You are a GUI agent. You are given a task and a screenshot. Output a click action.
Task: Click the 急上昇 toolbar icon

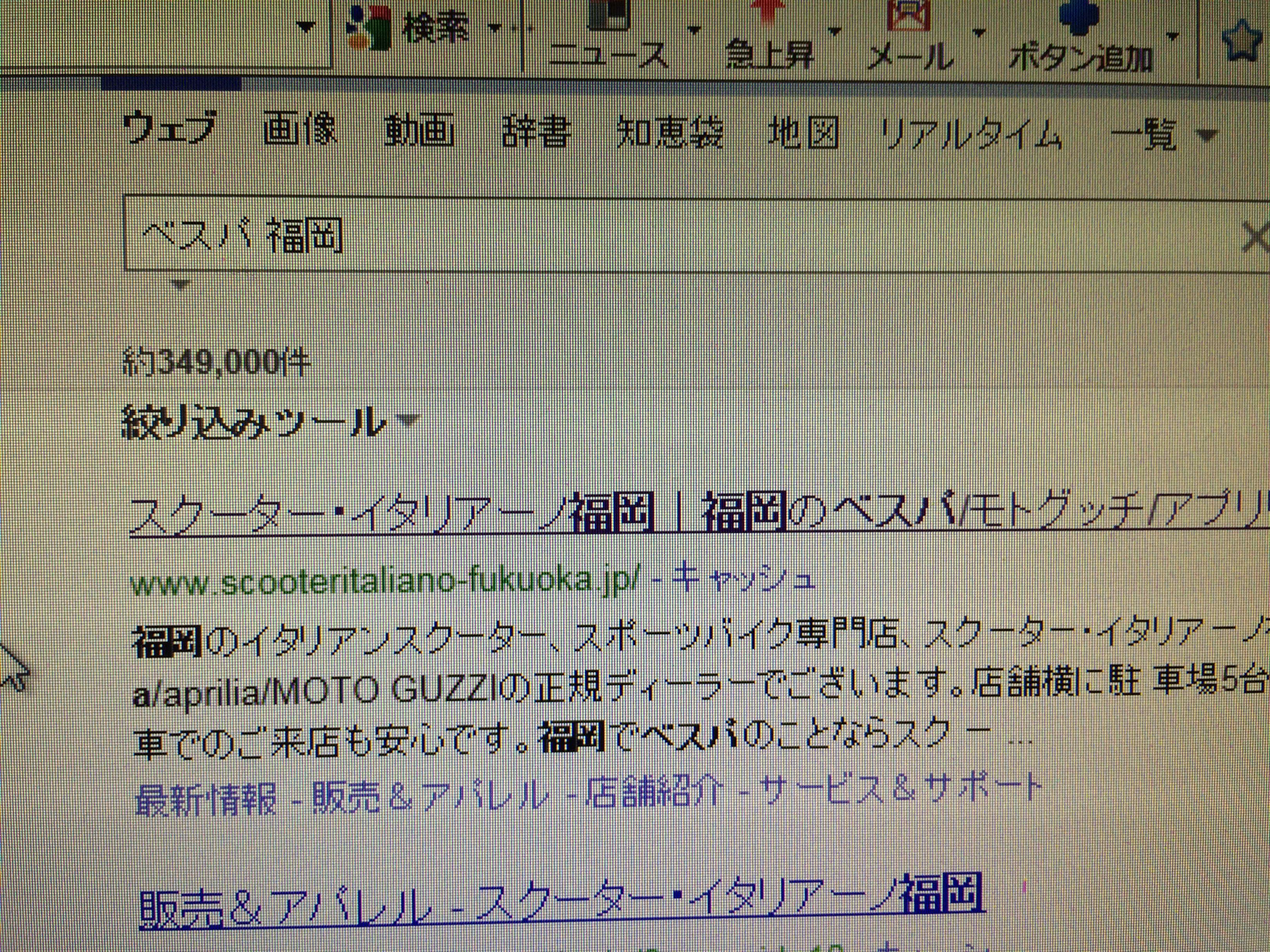[768, 12]
